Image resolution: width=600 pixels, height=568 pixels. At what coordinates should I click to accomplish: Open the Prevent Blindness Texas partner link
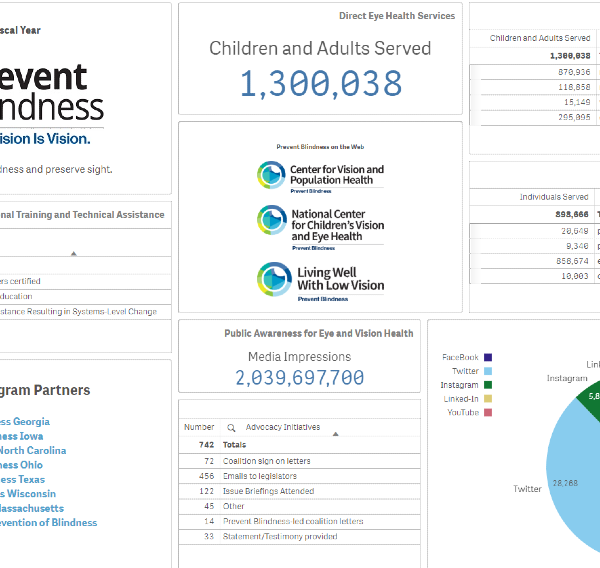[22, 480]
